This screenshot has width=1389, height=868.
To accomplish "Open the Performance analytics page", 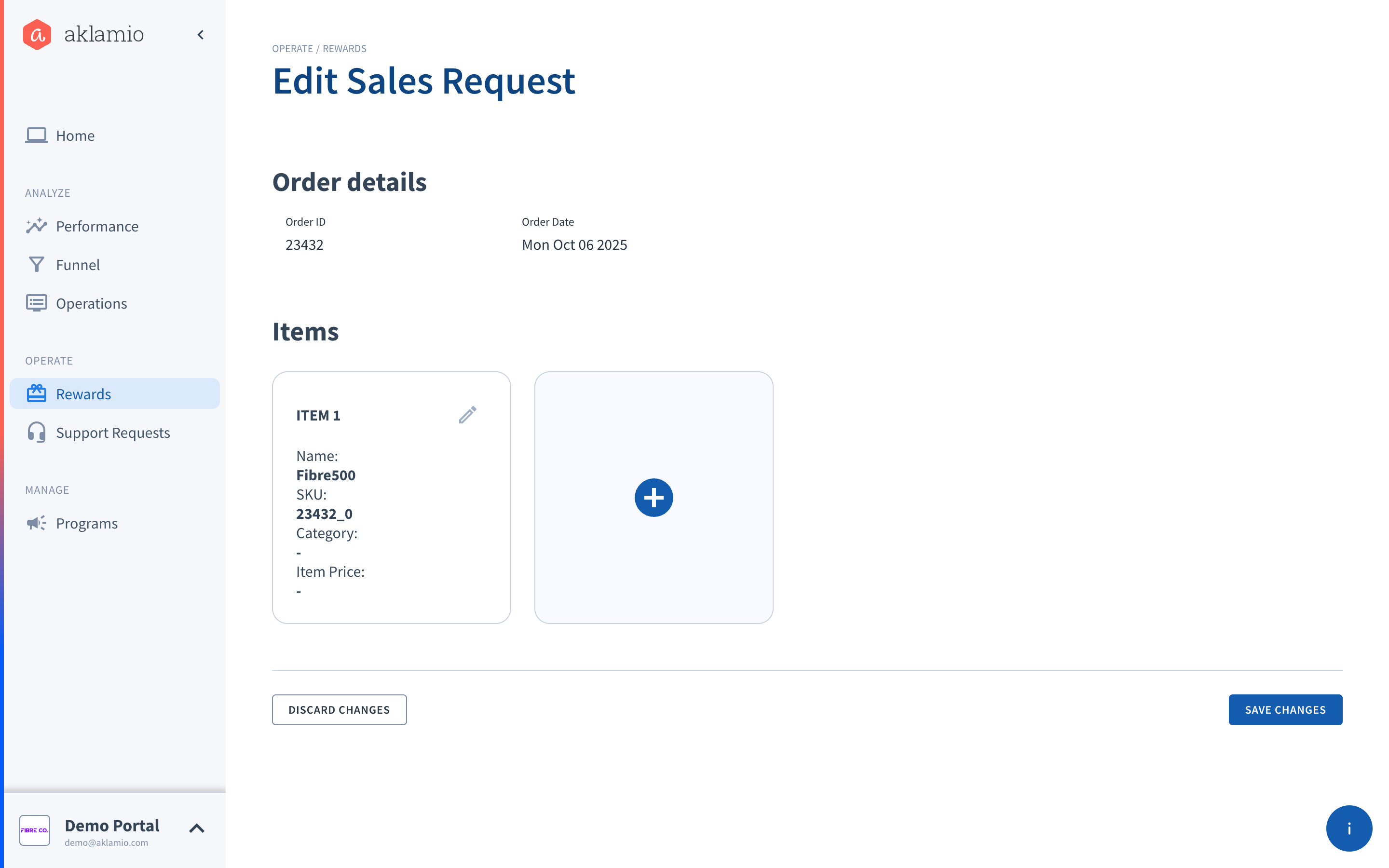I will (97, 226).
